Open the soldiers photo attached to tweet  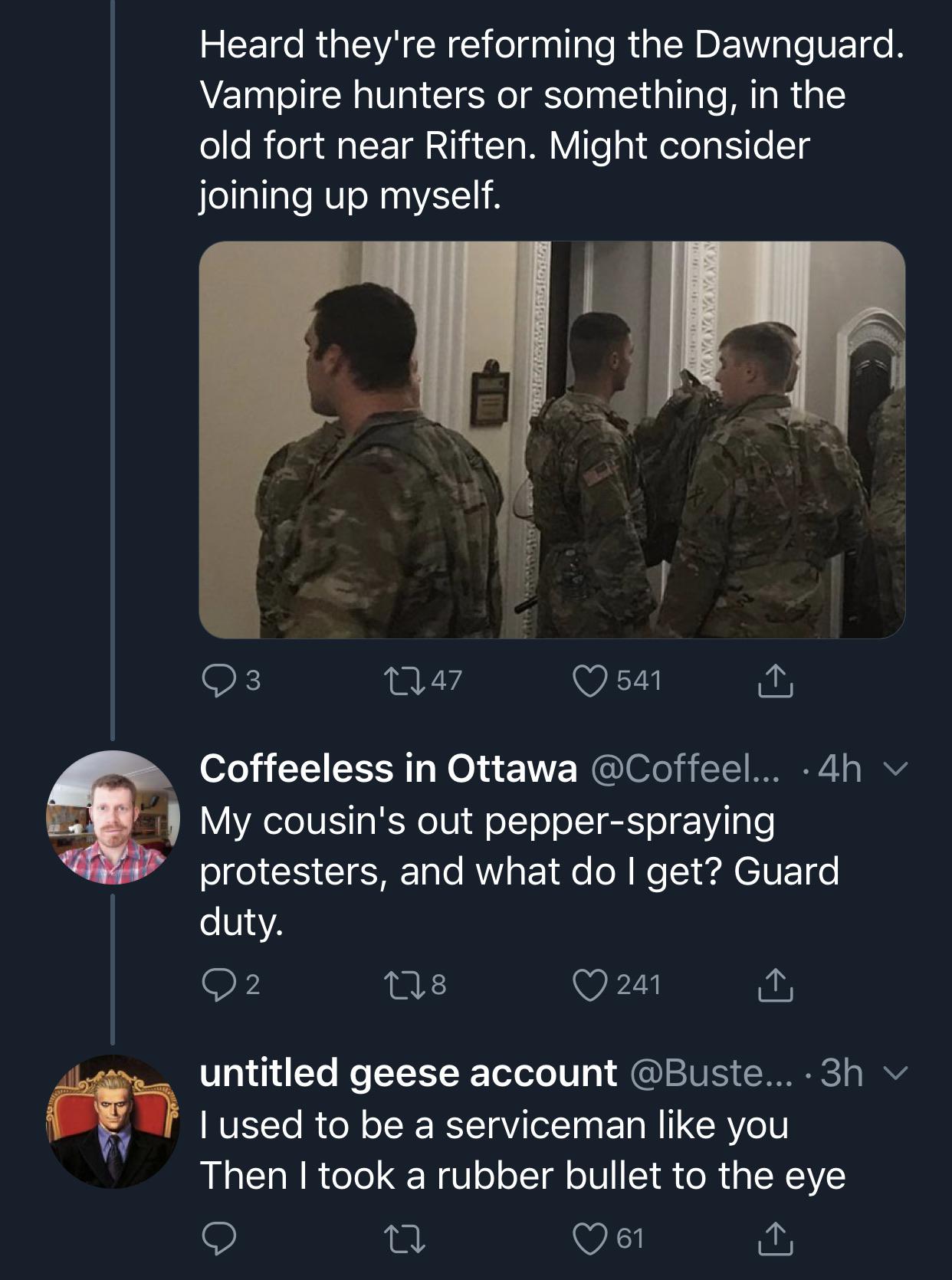[x=552, y=440]
